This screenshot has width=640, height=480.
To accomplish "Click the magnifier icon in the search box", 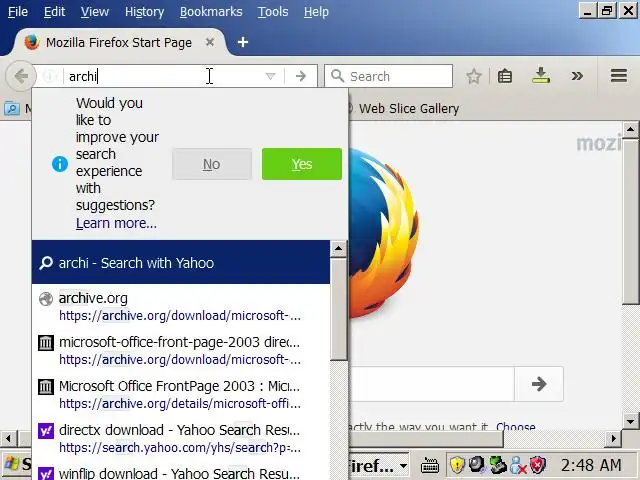I will click(337, 76).
